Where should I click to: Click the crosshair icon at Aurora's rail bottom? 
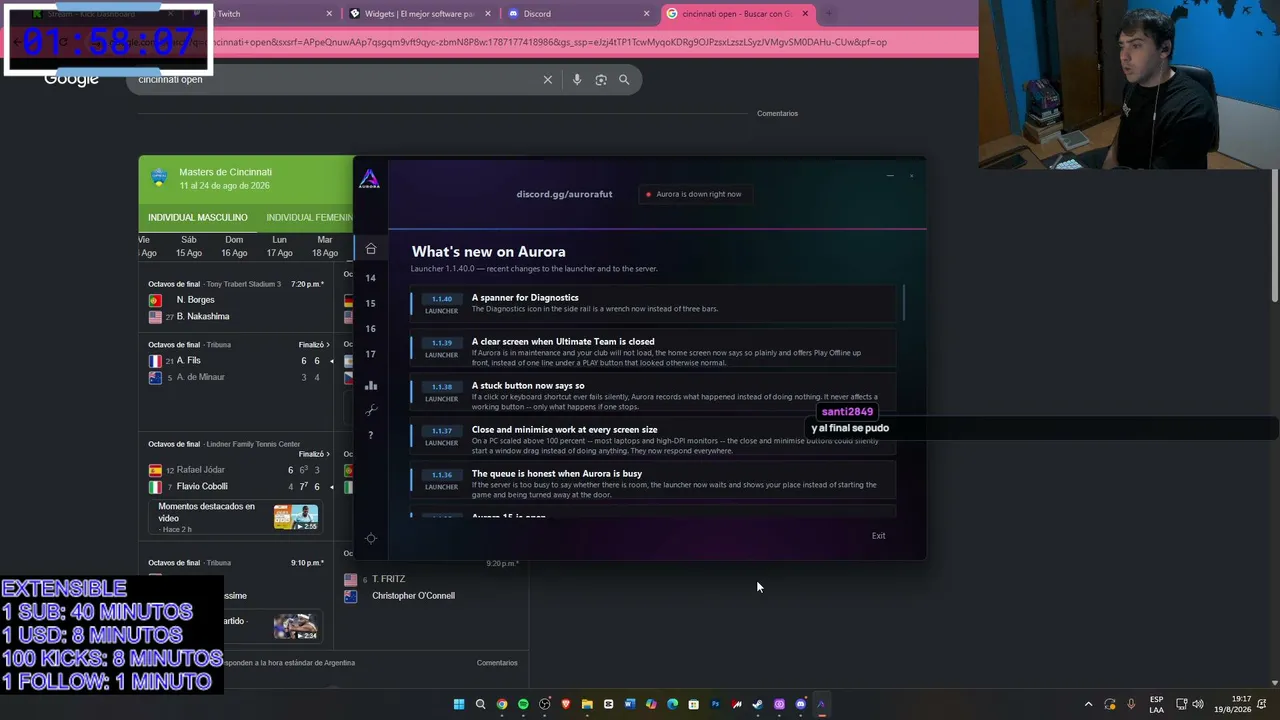tap(371, 538)
